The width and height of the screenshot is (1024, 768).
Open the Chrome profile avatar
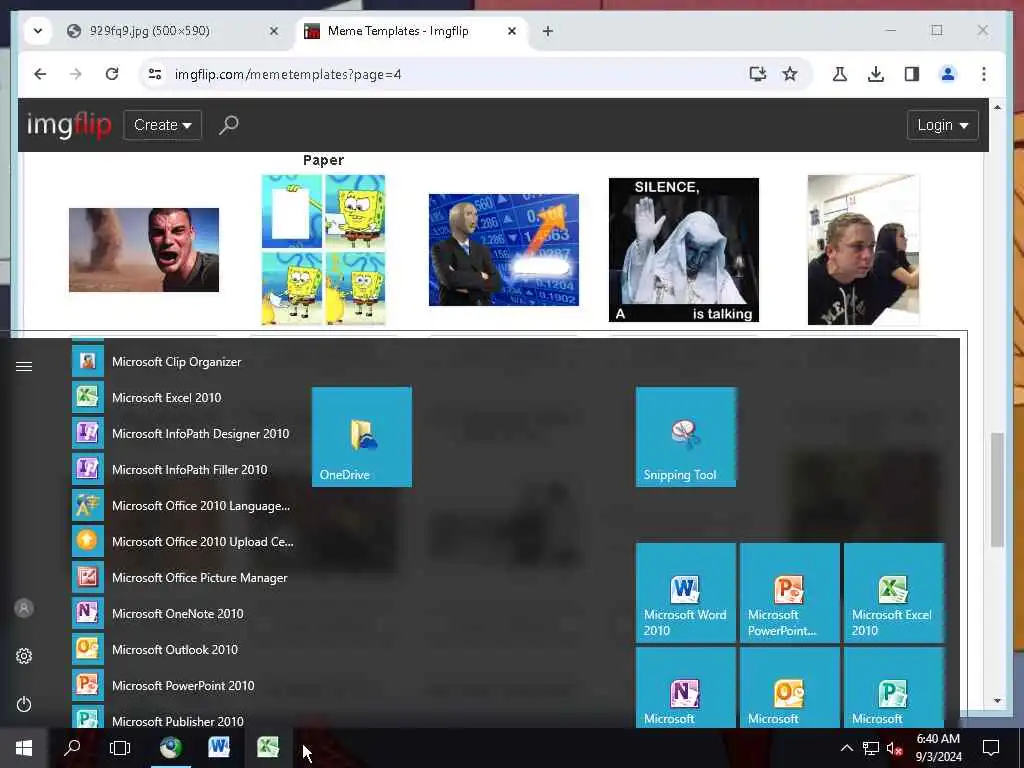(948, 74)
